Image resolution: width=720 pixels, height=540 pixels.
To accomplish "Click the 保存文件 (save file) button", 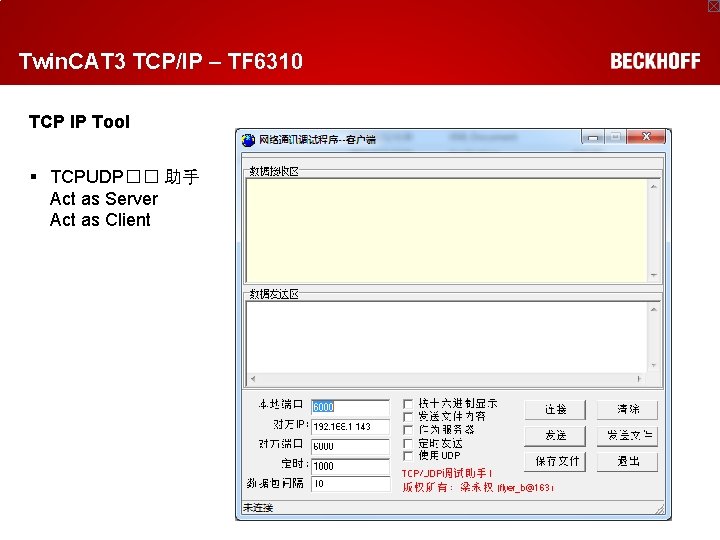I will click(x=555, y=461).
